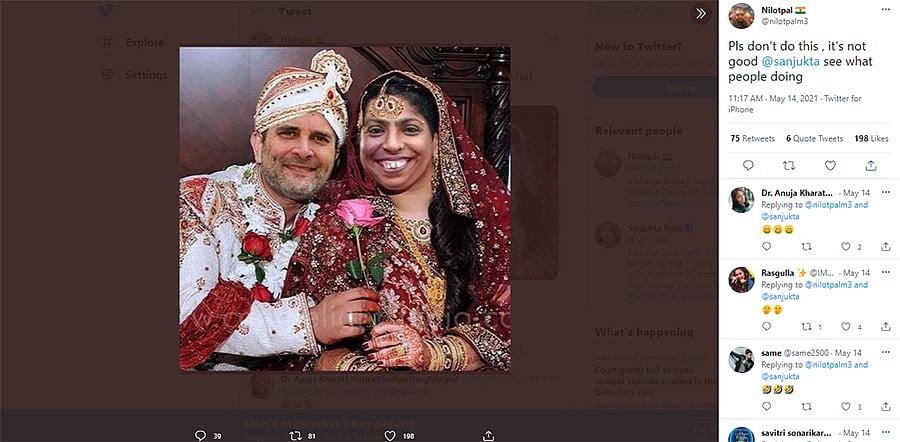Retweet using the icon below the photo
The height and width of the screenshot is (442, 900).
pos(294,435)
